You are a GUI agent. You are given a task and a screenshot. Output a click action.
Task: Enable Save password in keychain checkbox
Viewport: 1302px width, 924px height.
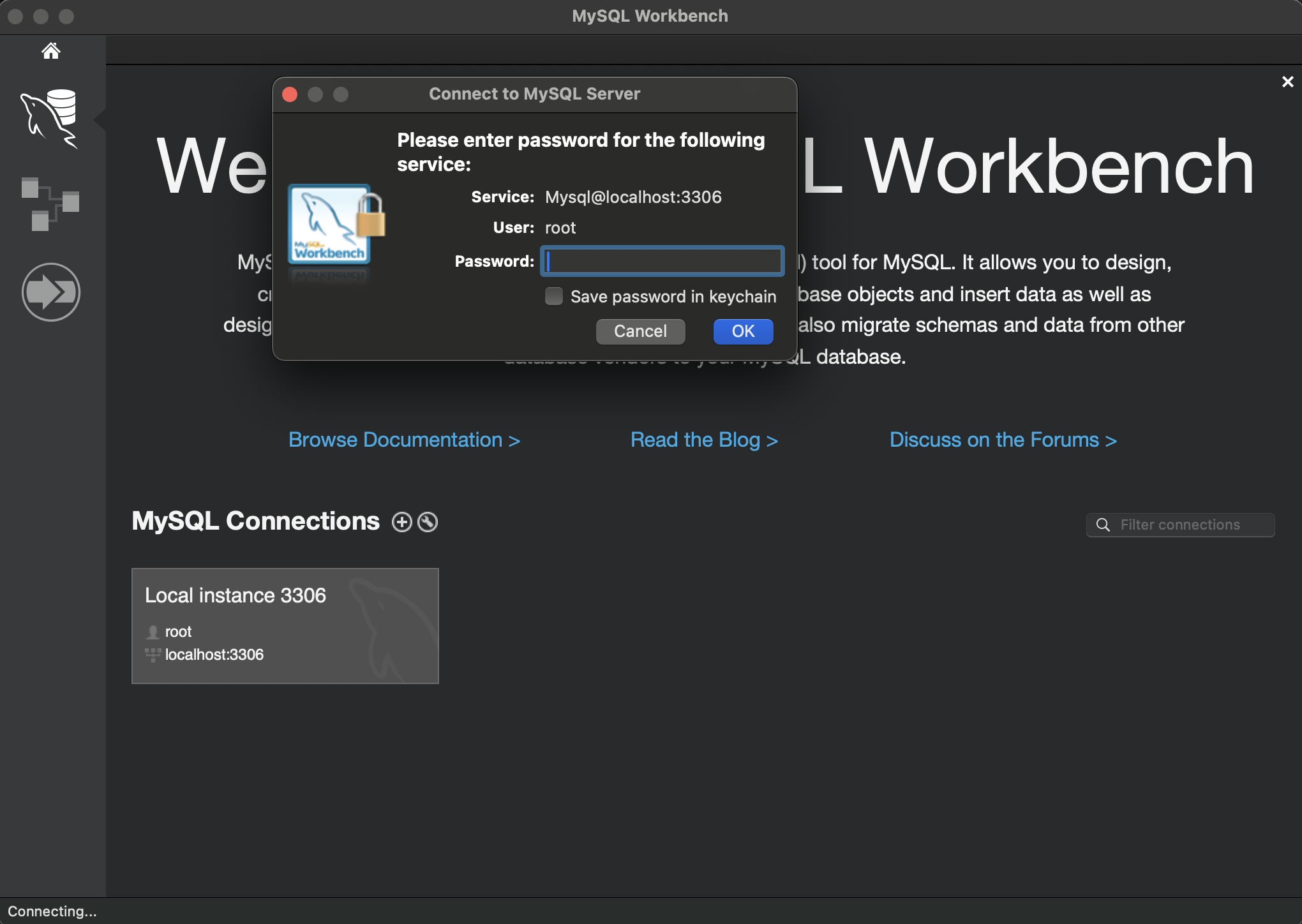554,296
